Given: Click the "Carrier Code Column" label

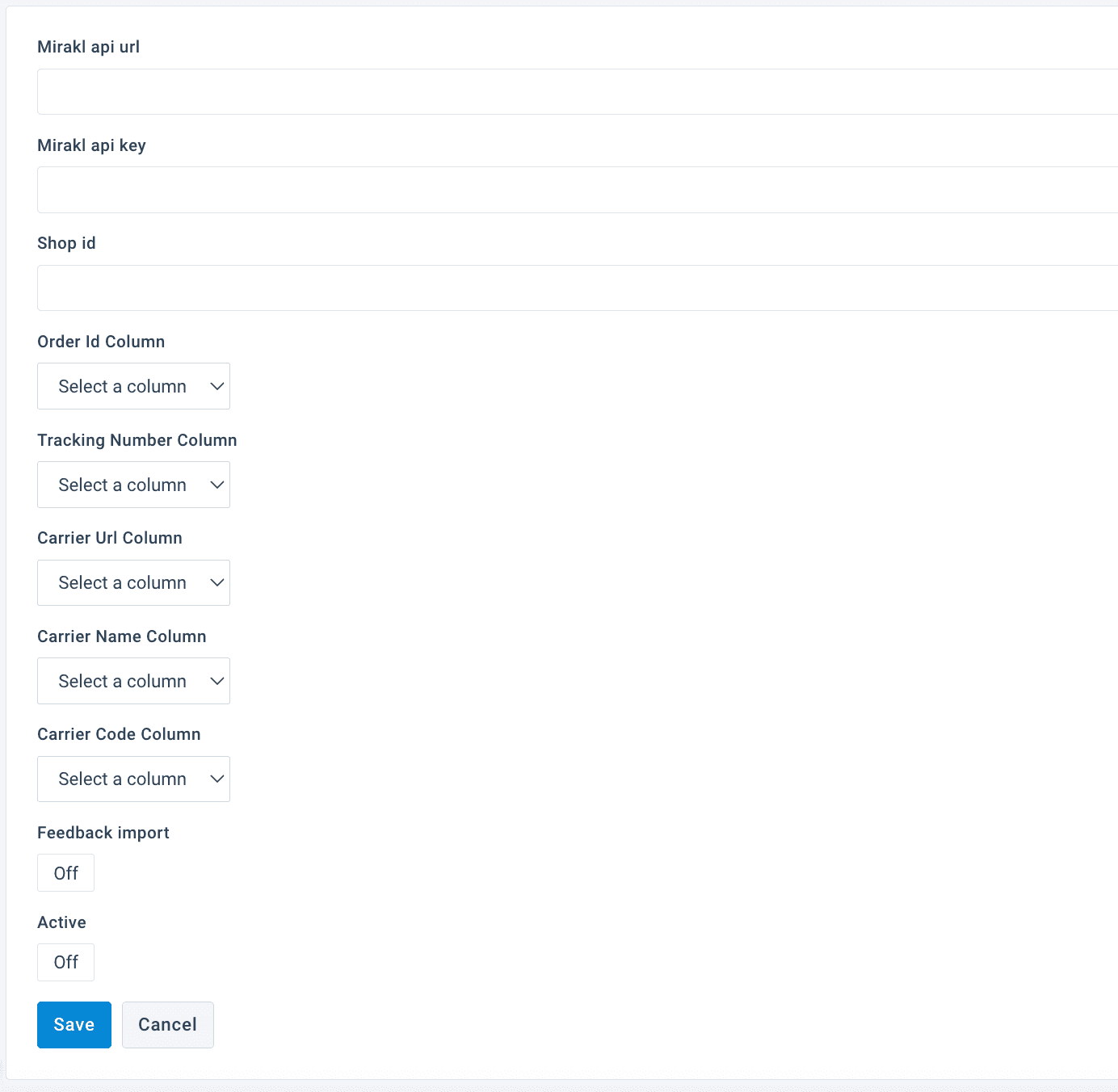Looking at the screenshot, I should (119, 734).
